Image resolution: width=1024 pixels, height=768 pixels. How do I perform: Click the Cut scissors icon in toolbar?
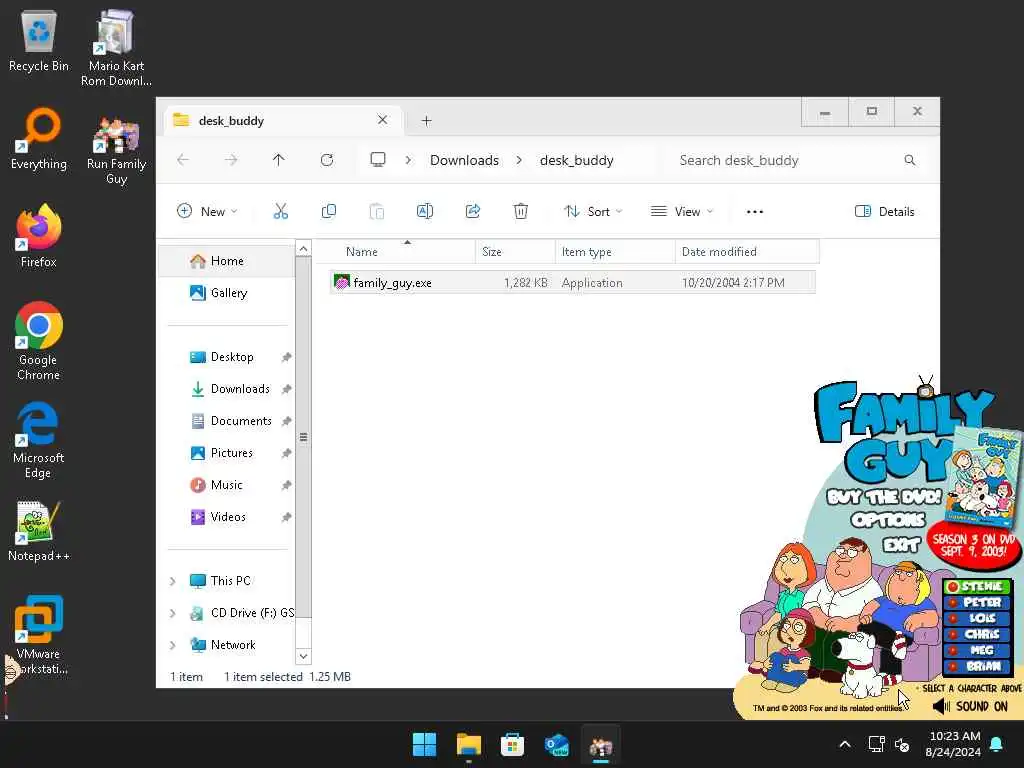click(x=280, y=211)
